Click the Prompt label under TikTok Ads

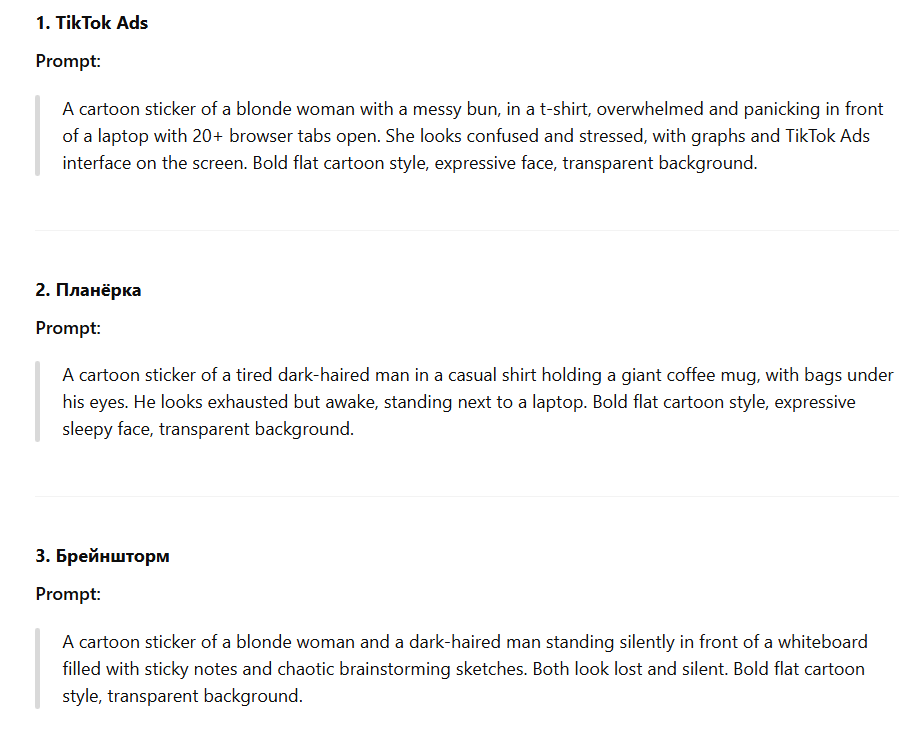click(68, 61)
